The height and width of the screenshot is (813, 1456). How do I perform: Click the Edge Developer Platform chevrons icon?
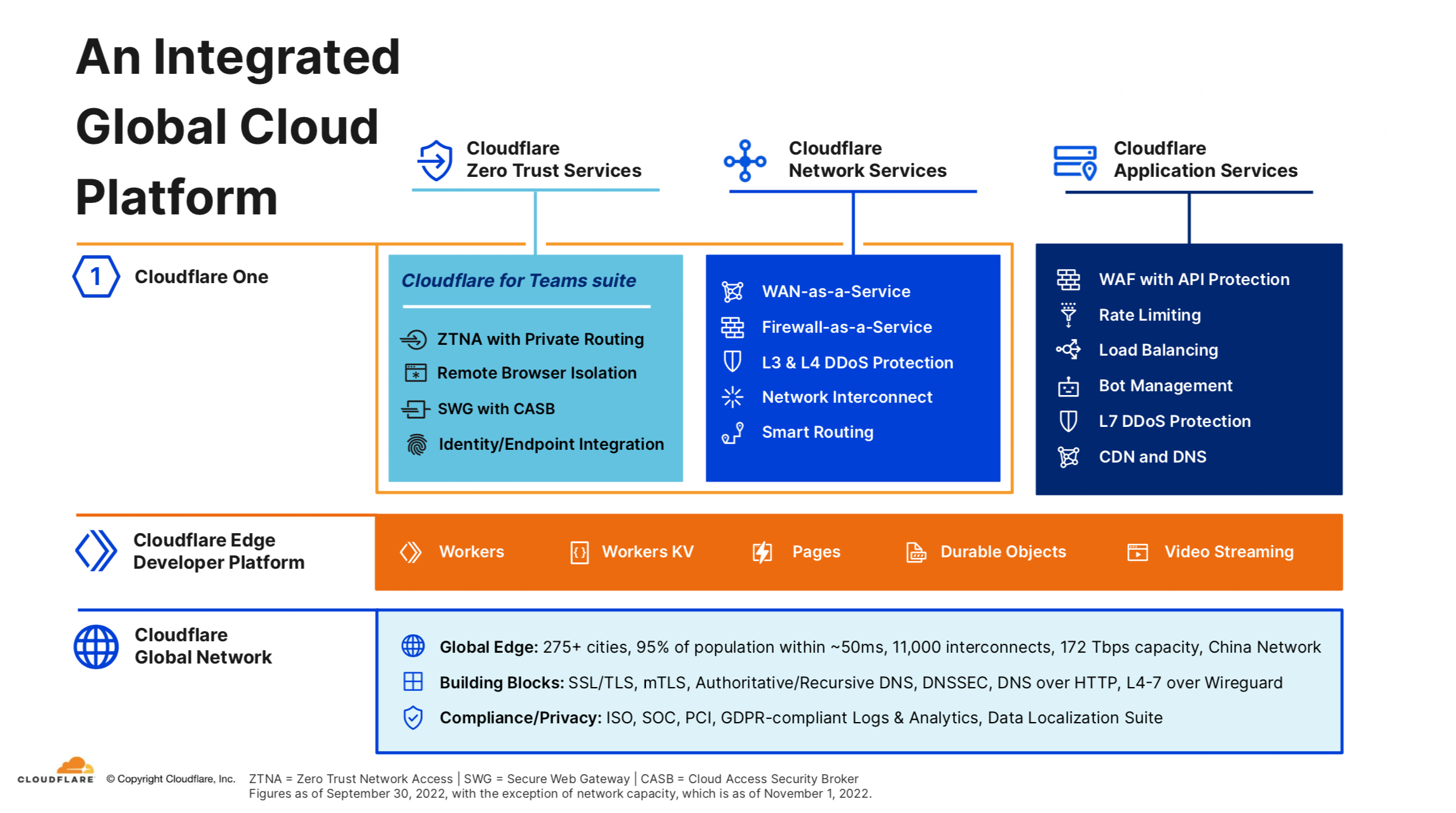point(96,551)
